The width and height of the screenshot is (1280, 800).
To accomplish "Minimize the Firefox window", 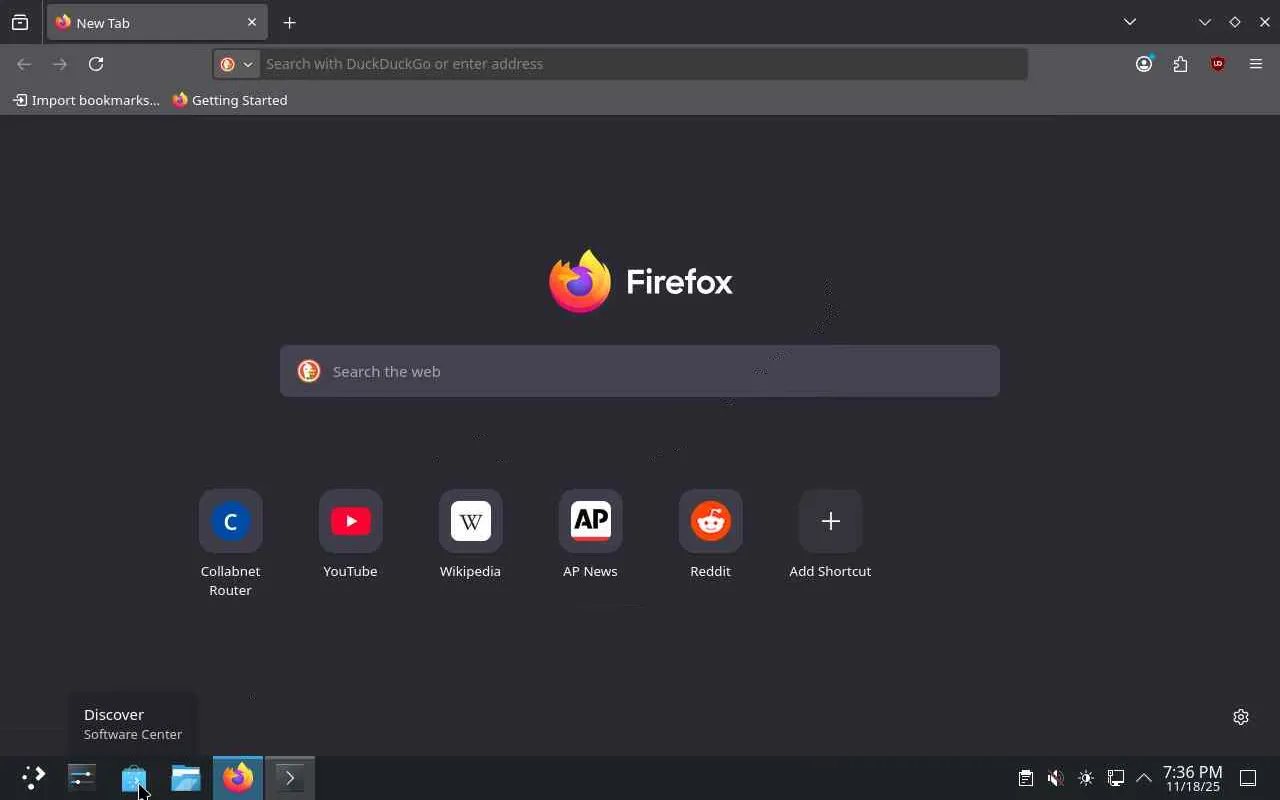I will pyautogui.click(x=1205, y=22).
